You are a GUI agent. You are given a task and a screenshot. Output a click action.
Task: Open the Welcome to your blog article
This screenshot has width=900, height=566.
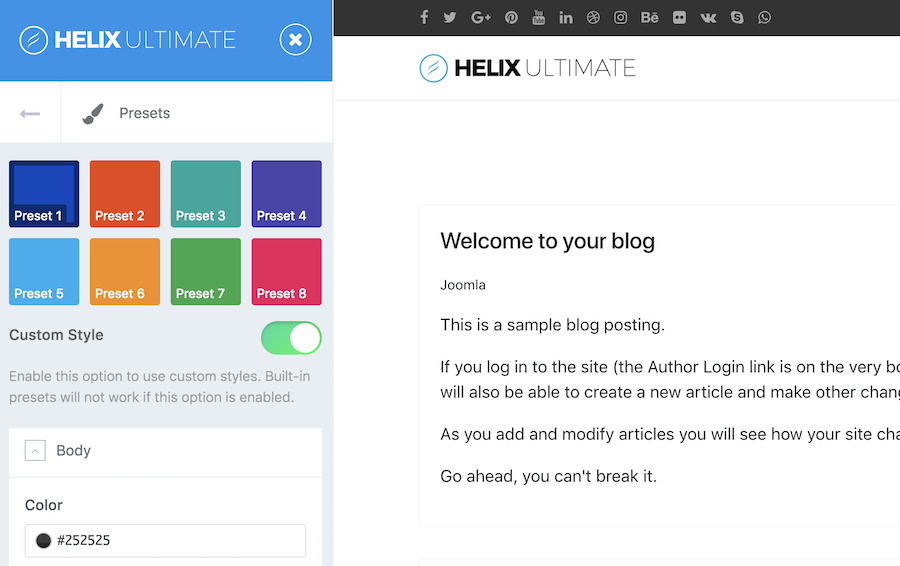[547, 241]
